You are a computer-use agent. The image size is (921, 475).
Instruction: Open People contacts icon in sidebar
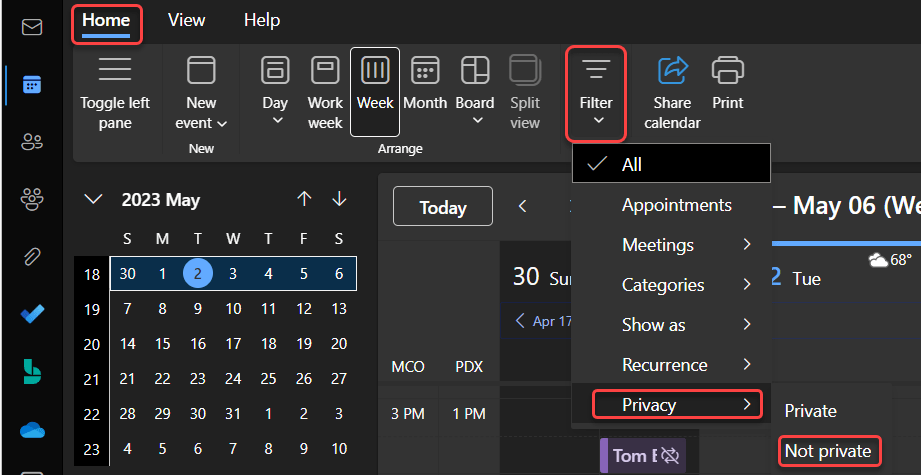coord(32,142)
